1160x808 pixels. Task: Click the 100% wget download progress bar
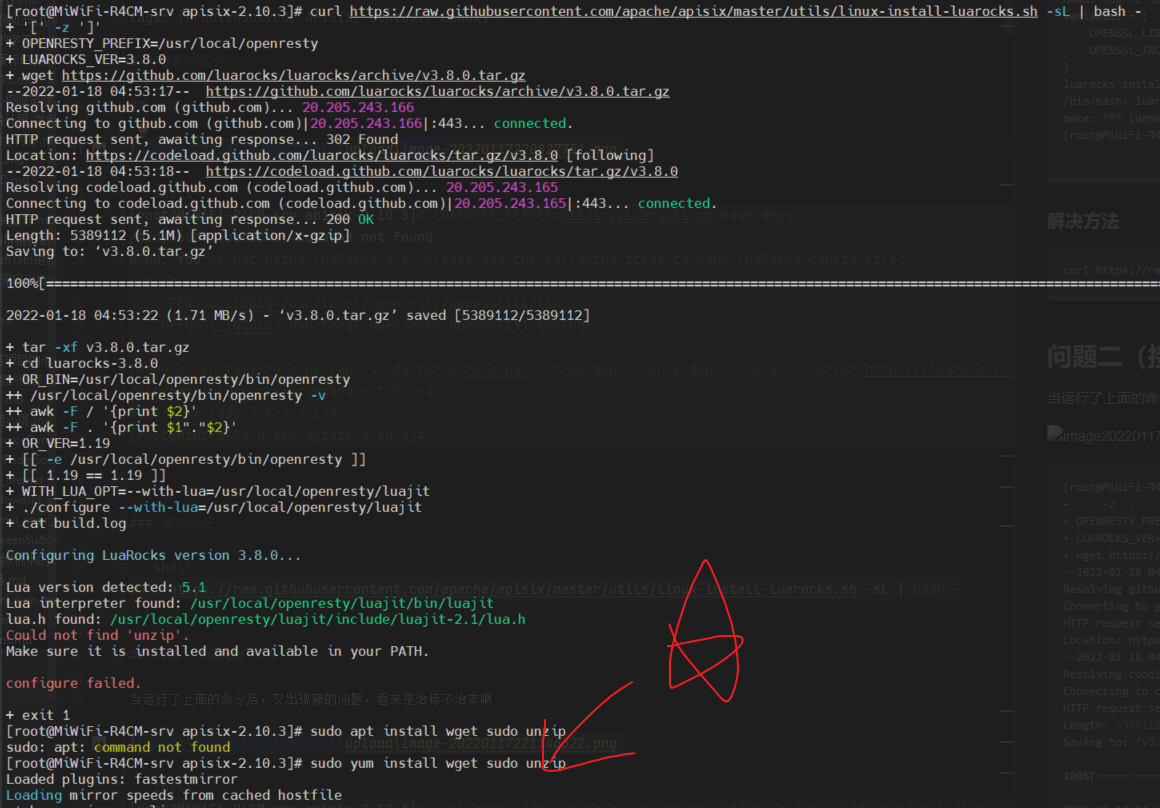pos(583,283)
